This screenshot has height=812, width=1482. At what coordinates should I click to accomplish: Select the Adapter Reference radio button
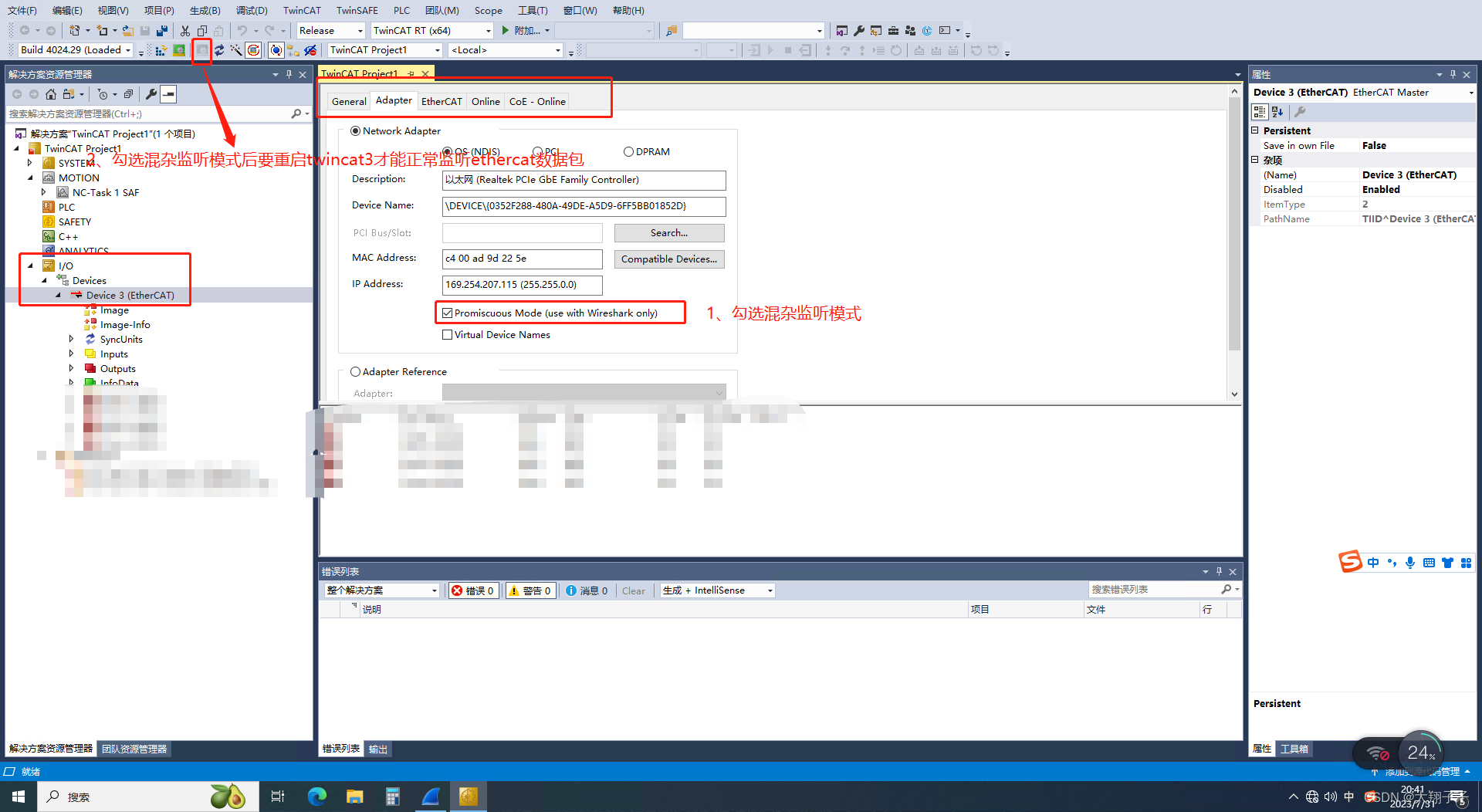click(x=355, y=372)
